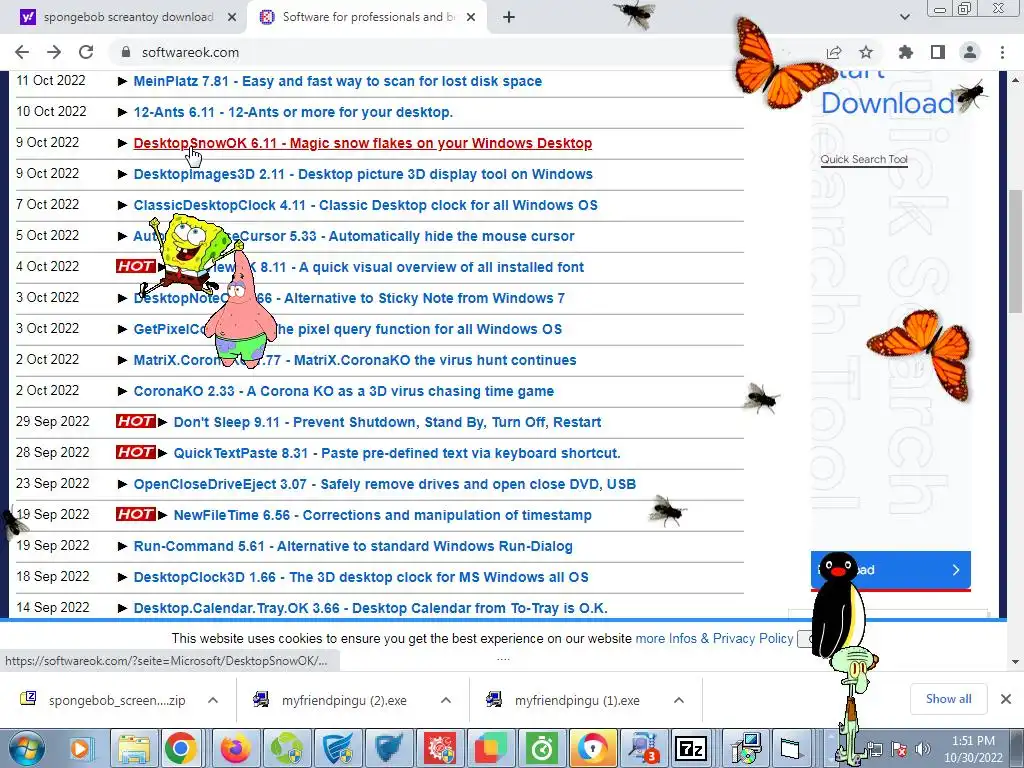This screenshot has width=1024, height=768.
Task: Expand options for myfriendpingu (2).exe download
Action: (x=446, y=700)
